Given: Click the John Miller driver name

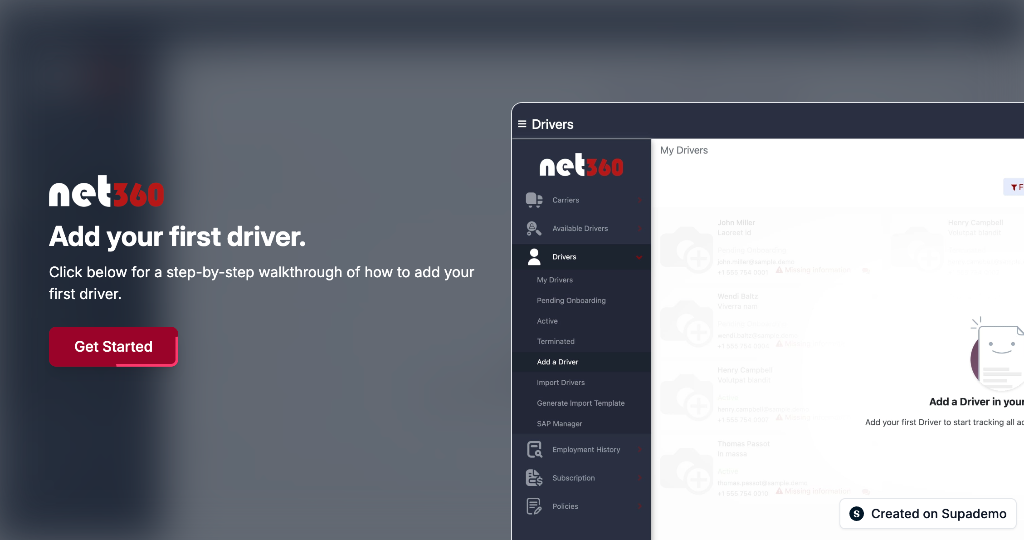Looking at the screenshot, I should pyautogui.click(x=736, y=223).
